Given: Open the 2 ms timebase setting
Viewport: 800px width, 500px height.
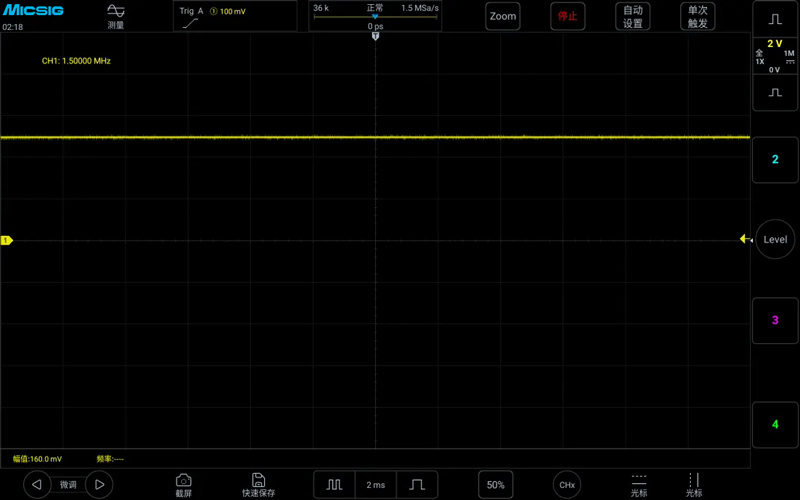Looking at the screenshot, I should (376, 485).
